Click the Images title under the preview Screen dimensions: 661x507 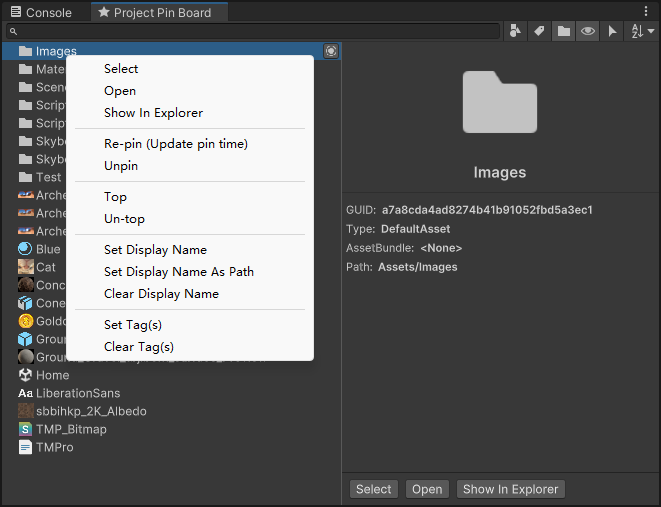click(500, 172)
